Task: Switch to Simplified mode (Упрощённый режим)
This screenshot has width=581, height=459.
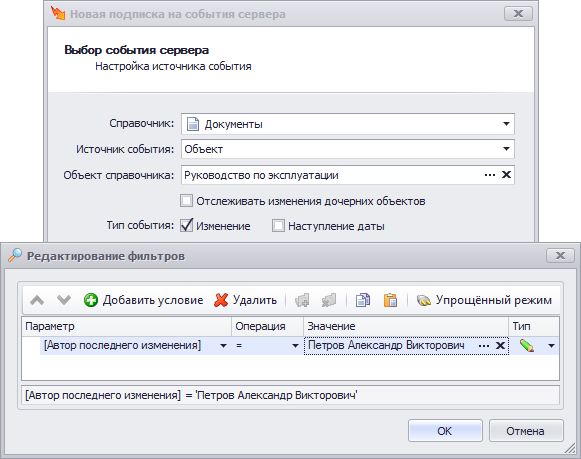Action: (x=484, y=300)
